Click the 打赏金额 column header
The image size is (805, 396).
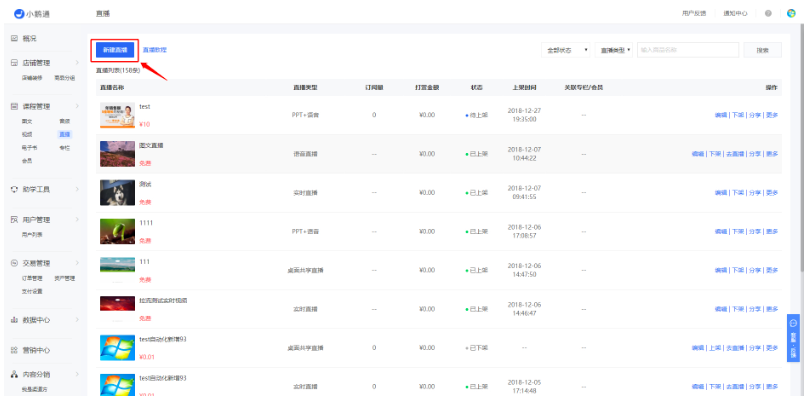point(427,88)
